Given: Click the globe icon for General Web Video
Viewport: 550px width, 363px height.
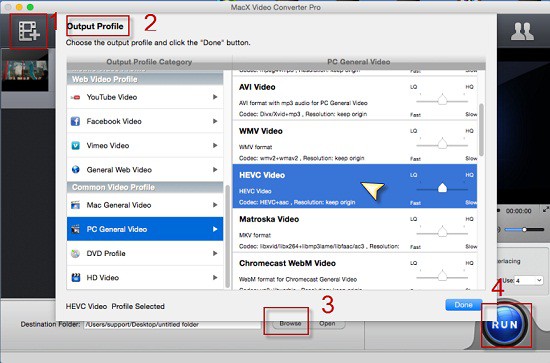Looking at the screenshot, I should (x=75, y=170).
